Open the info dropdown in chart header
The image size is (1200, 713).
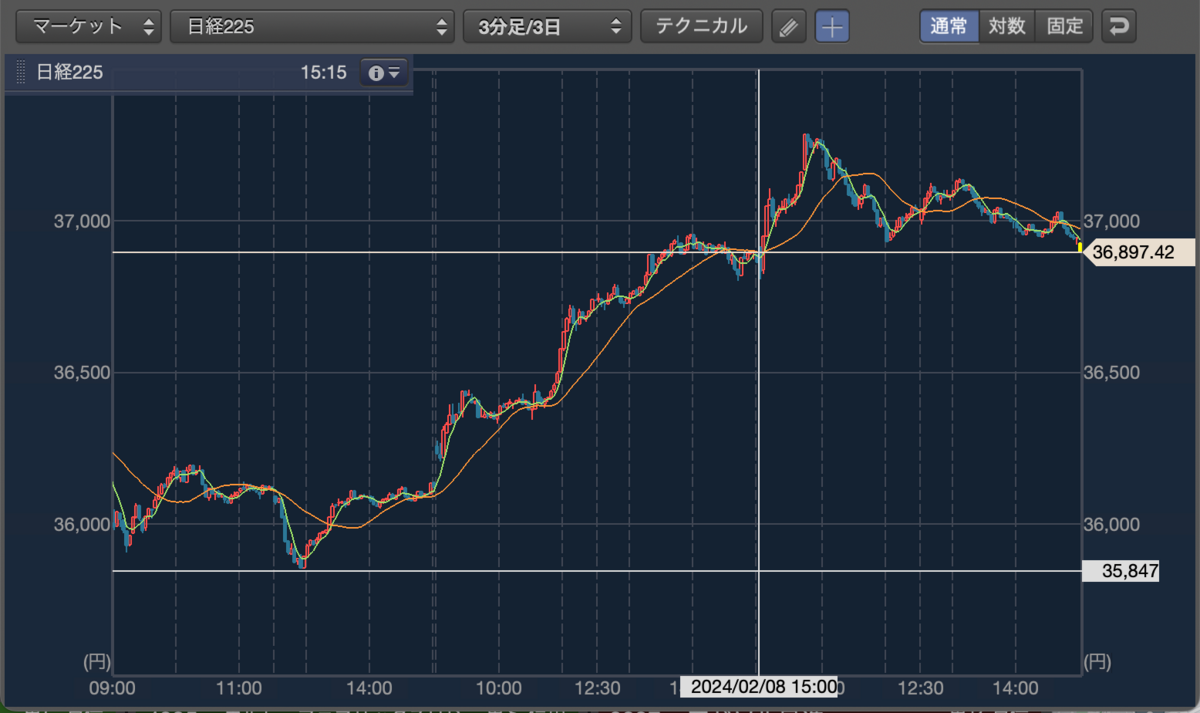pos(384,73)
